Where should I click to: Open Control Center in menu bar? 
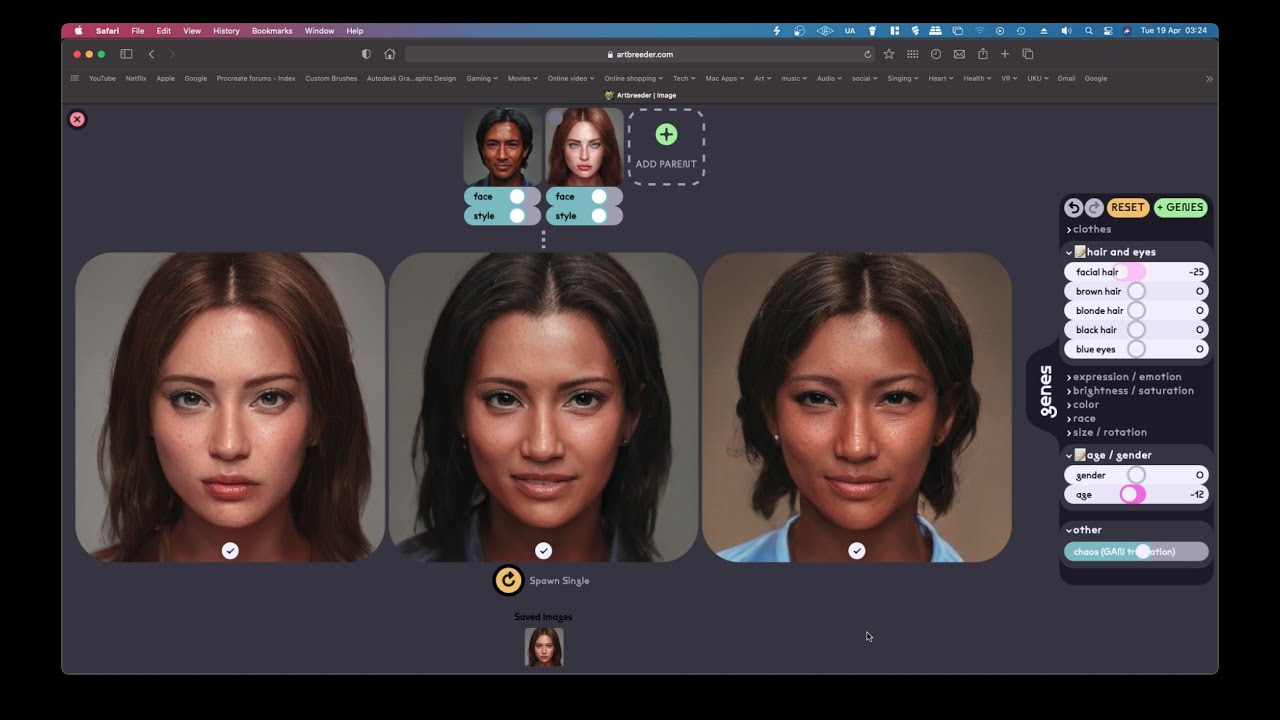click(1108, 31)
